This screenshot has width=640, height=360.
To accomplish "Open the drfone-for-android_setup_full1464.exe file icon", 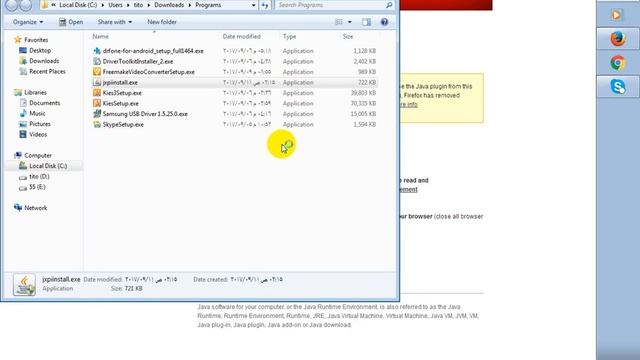I will (x=97, y=51).
